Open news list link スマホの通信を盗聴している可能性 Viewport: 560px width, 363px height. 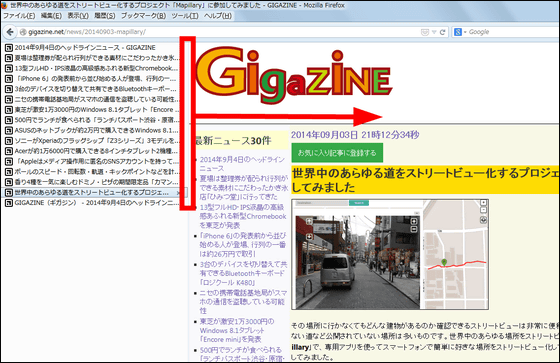(x=243, y=302)
